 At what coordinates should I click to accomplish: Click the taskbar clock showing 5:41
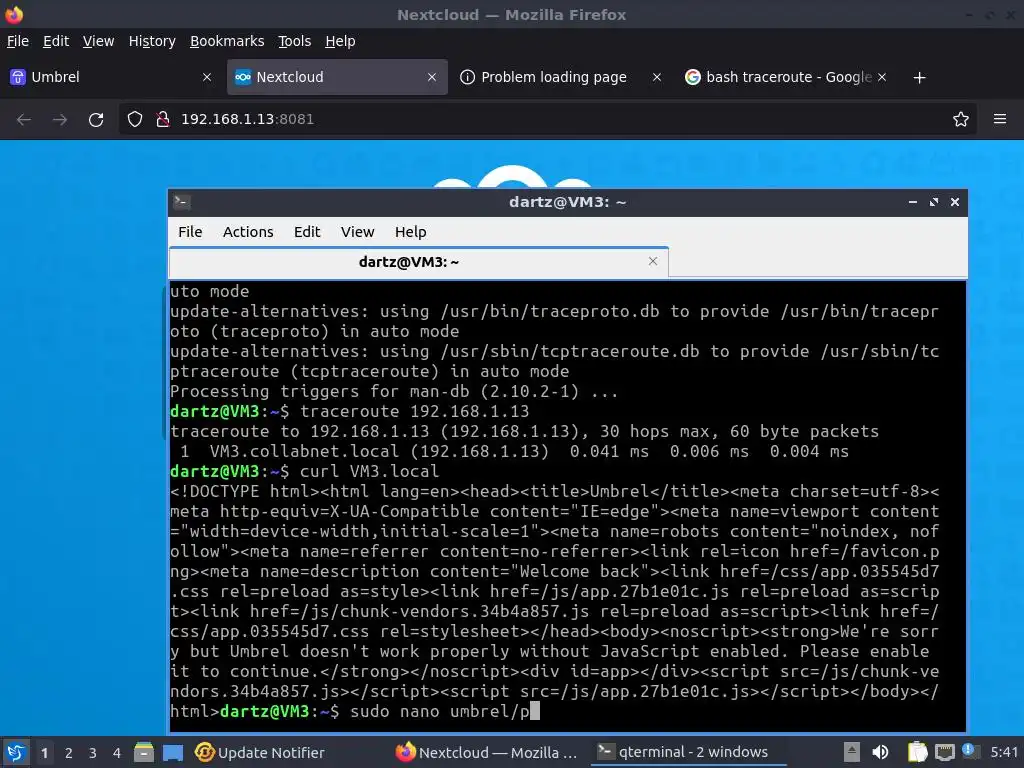[1004, 752]
